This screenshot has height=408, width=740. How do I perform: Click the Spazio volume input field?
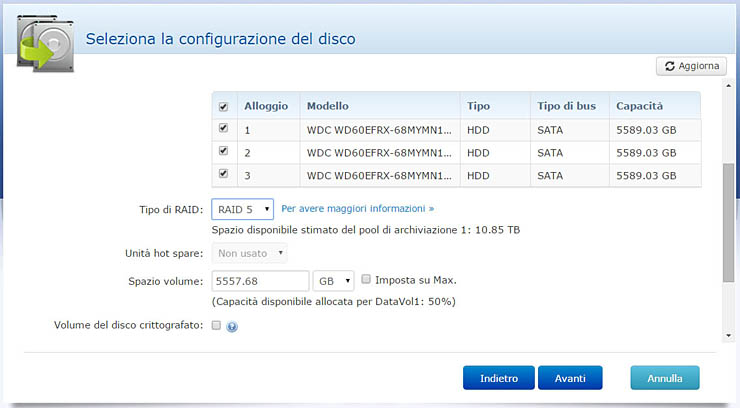click(x=260, y=281)
